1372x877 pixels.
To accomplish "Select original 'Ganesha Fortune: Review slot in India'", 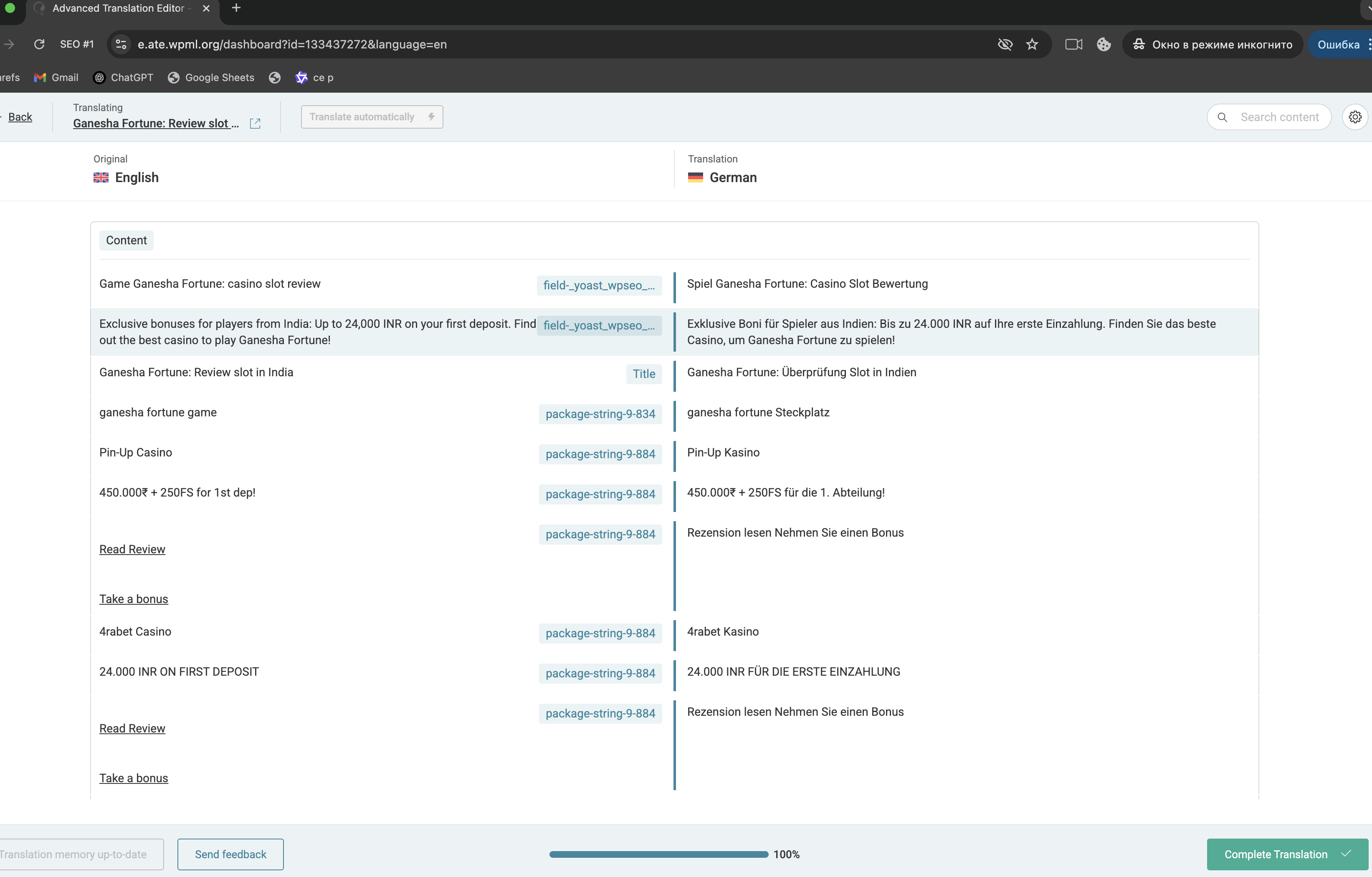I will coord(196,372).
